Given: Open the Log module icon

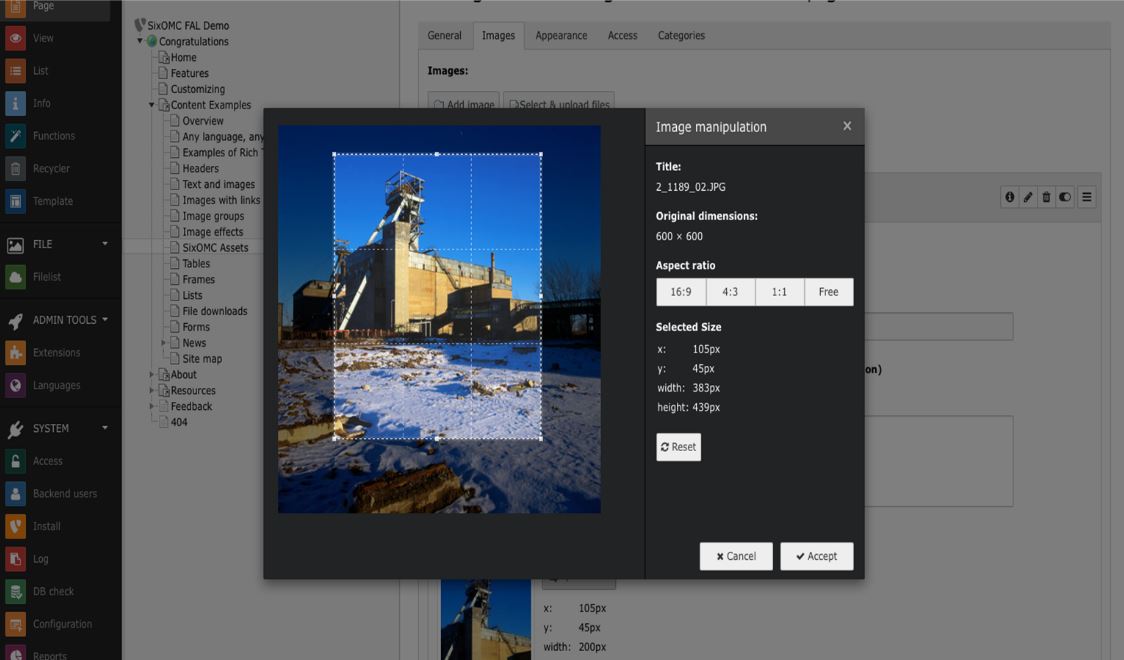Looking at the screenshot, I should click(x=15, y=559).
